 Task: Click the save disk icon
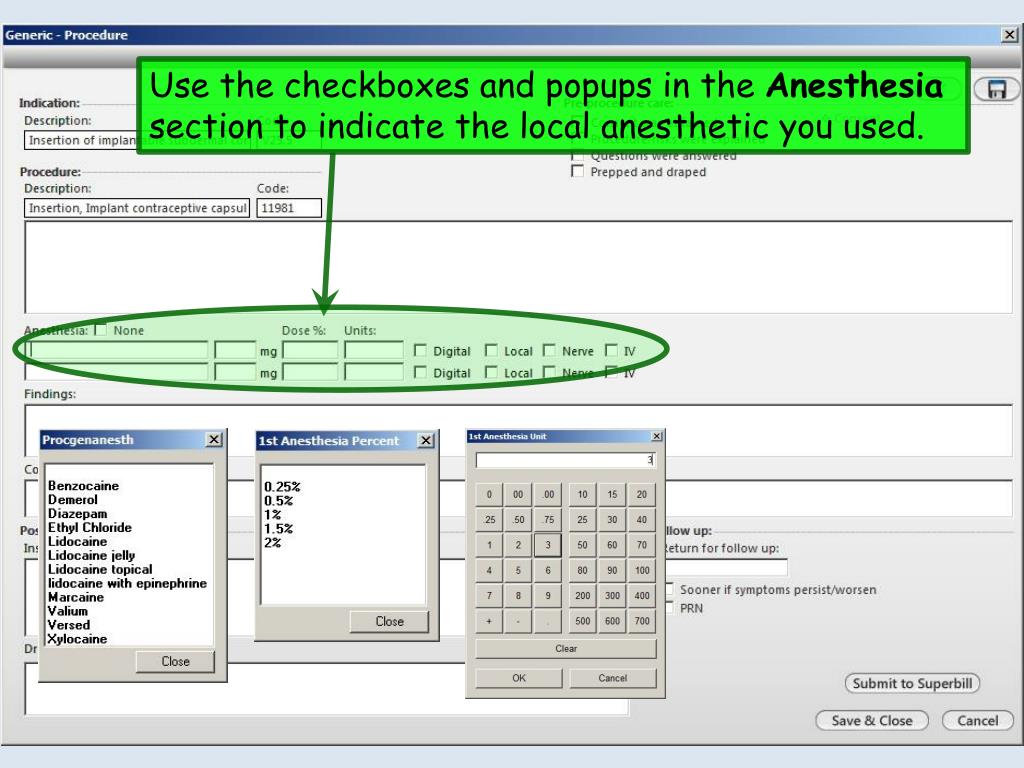[997, 89]
